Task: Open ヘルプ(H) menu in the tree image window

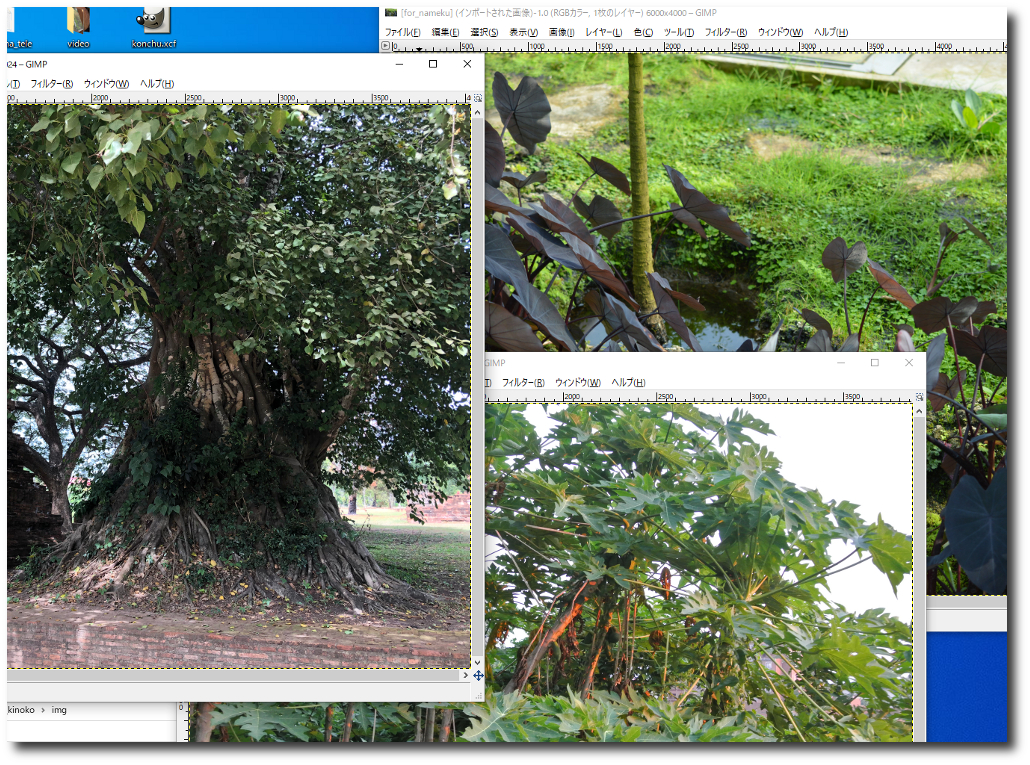Action: click(x=156, y=83)
